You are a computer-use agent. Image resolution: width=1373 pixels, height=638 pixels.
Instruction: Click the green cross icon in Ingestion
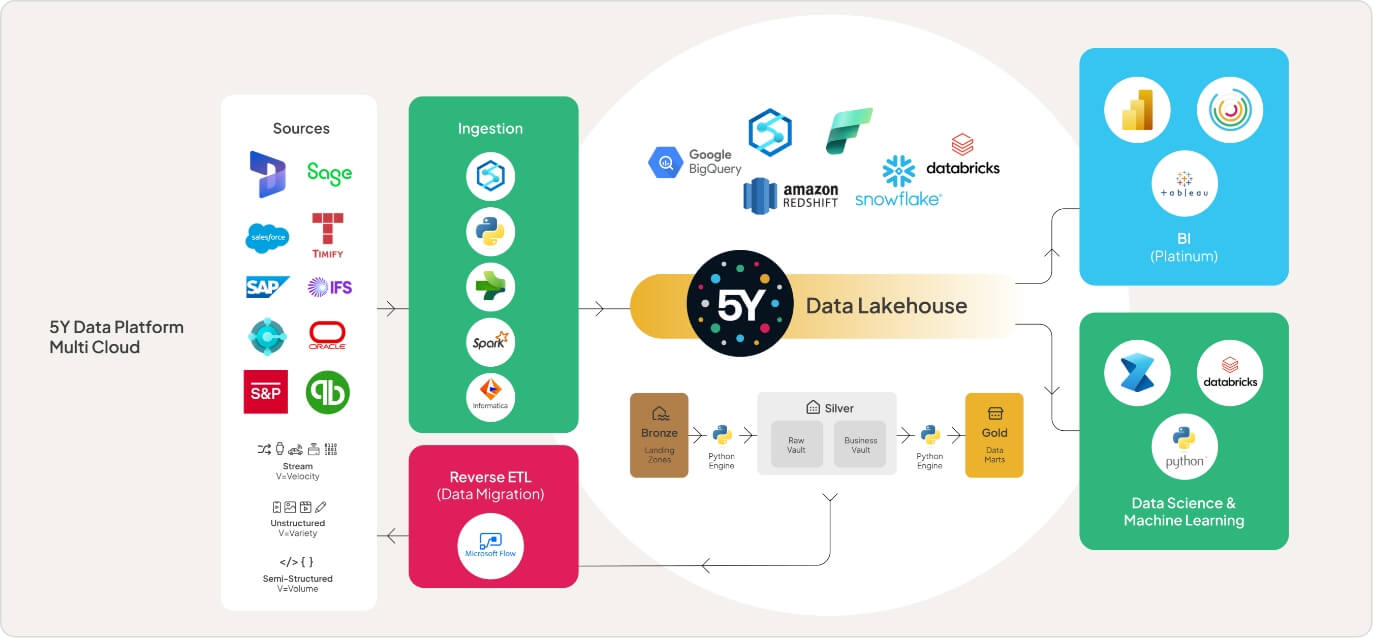[x=490, y=288]
